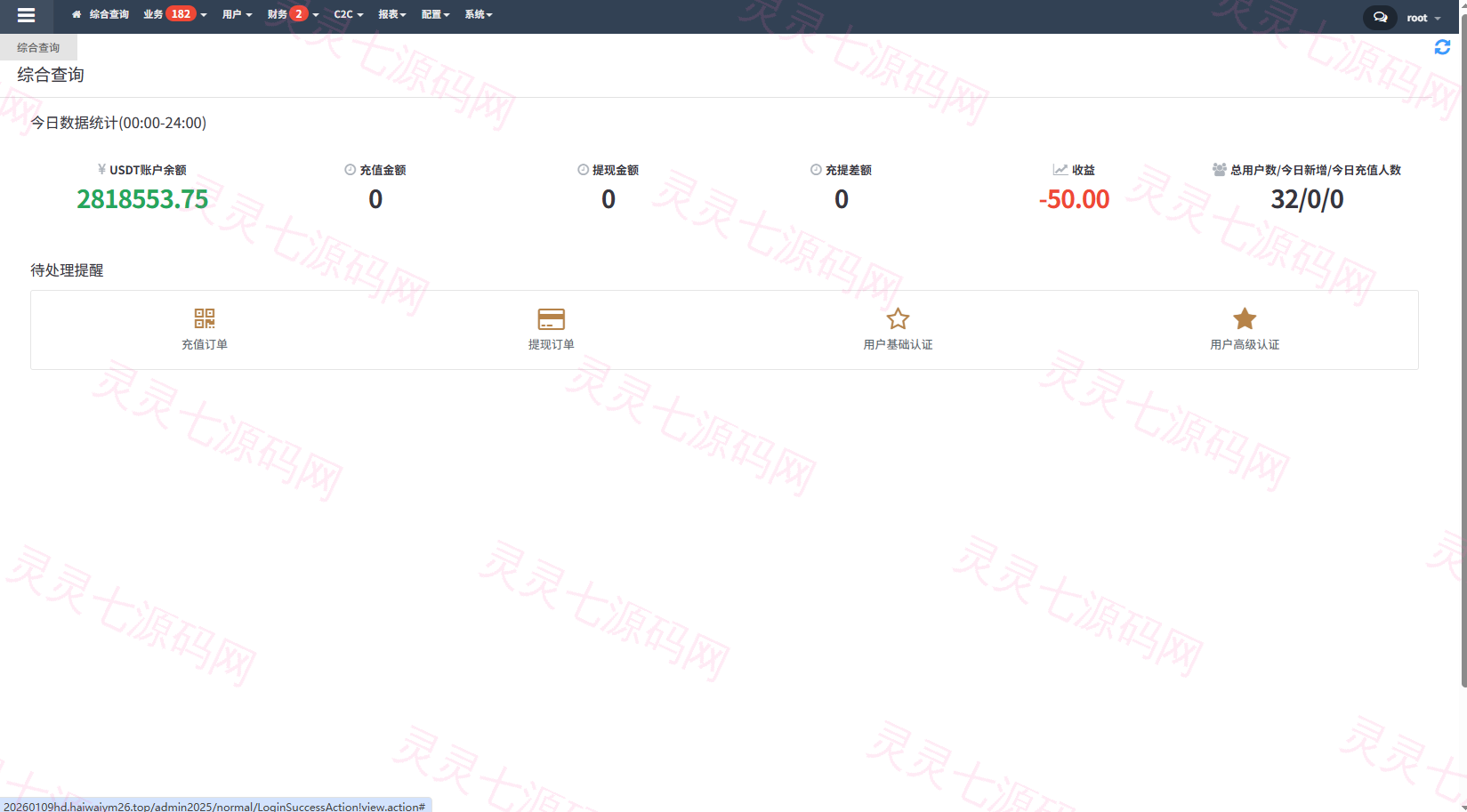Click the user count 32/0/0
The height and width of the screenshot is (812, 1467).
(1307, 199)
